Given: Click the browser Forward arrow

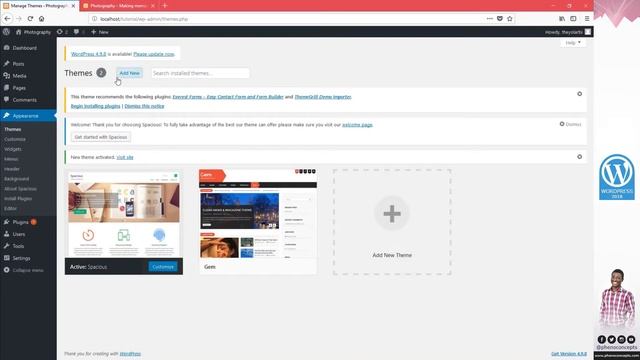Looking at the screenshot, I should click(x=19, y=19).
